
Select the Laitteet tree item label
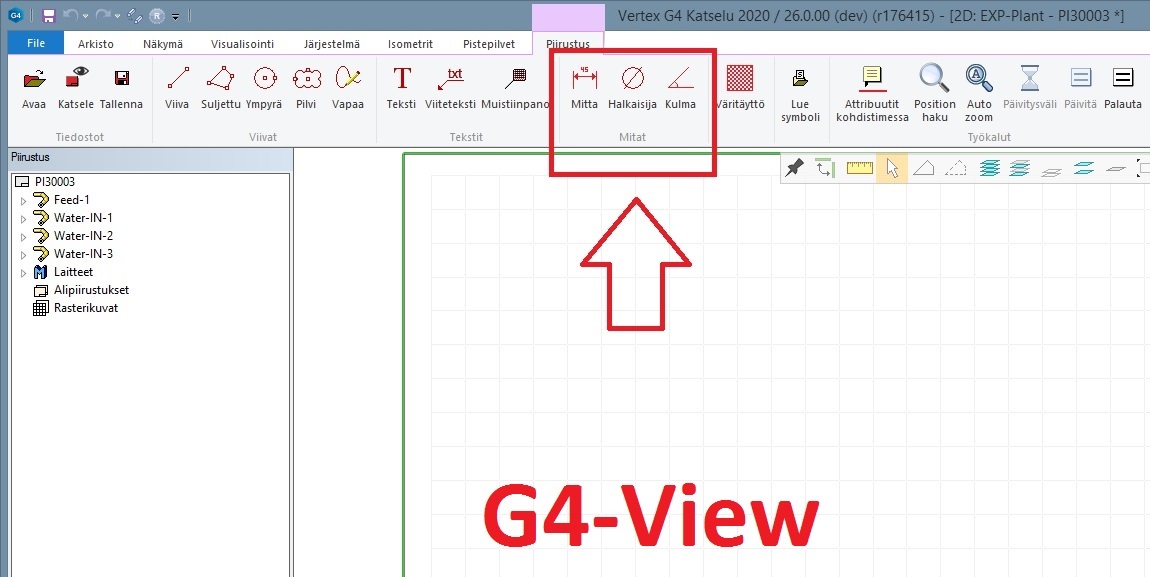click(x=73, y=272)
